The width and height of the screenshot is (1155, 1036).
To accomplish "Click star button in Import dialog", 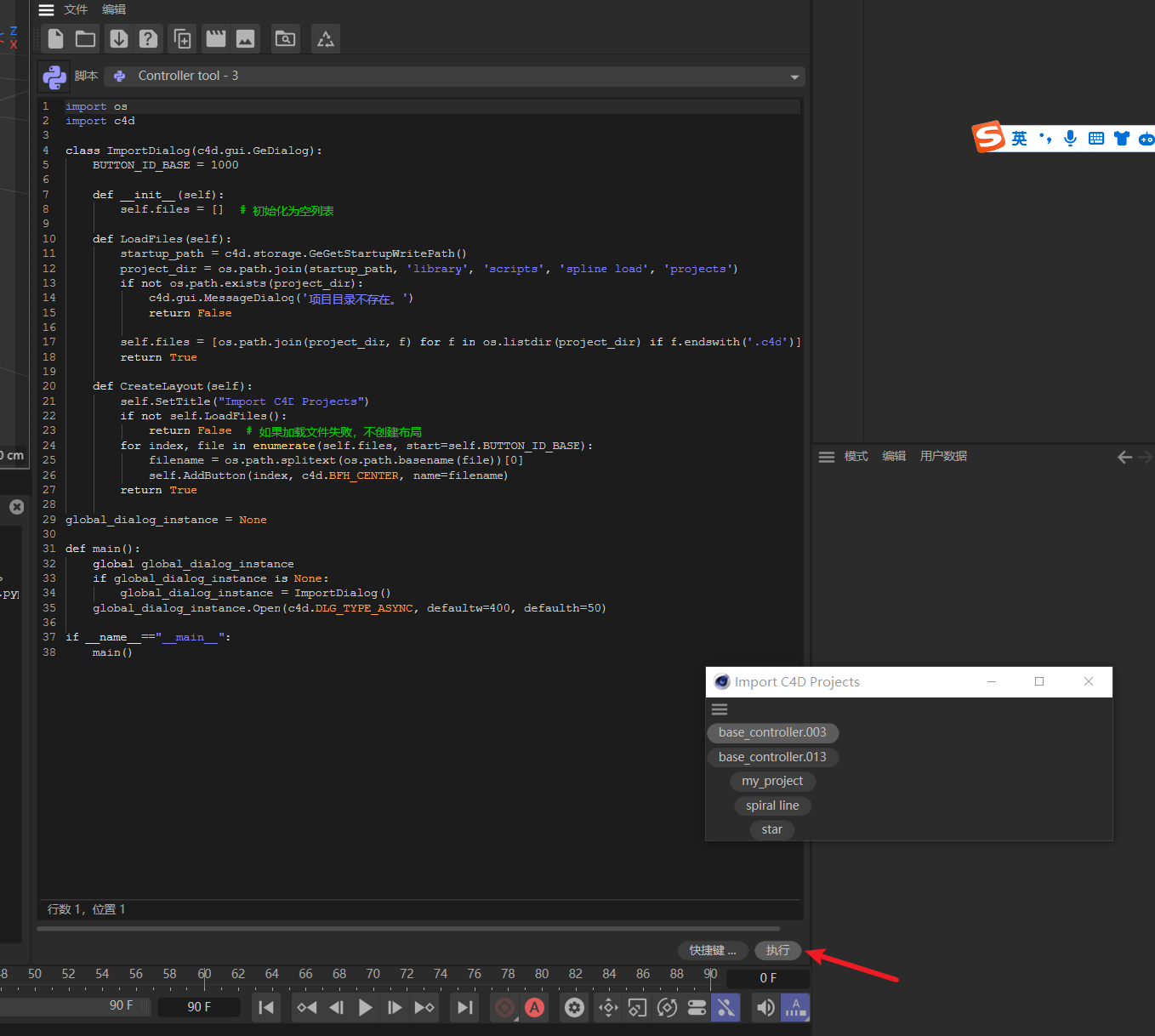I will click(772, 829).
